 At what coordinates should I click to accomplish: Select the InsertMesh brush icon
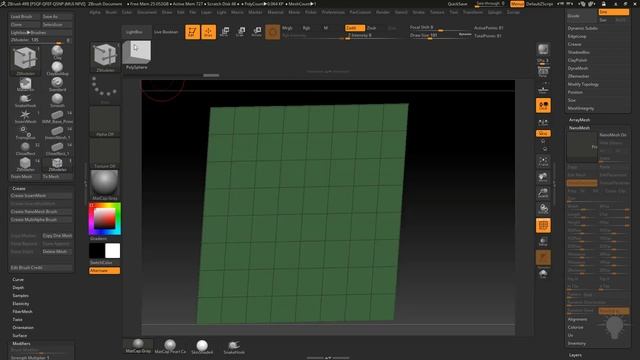tap(25, 116)
